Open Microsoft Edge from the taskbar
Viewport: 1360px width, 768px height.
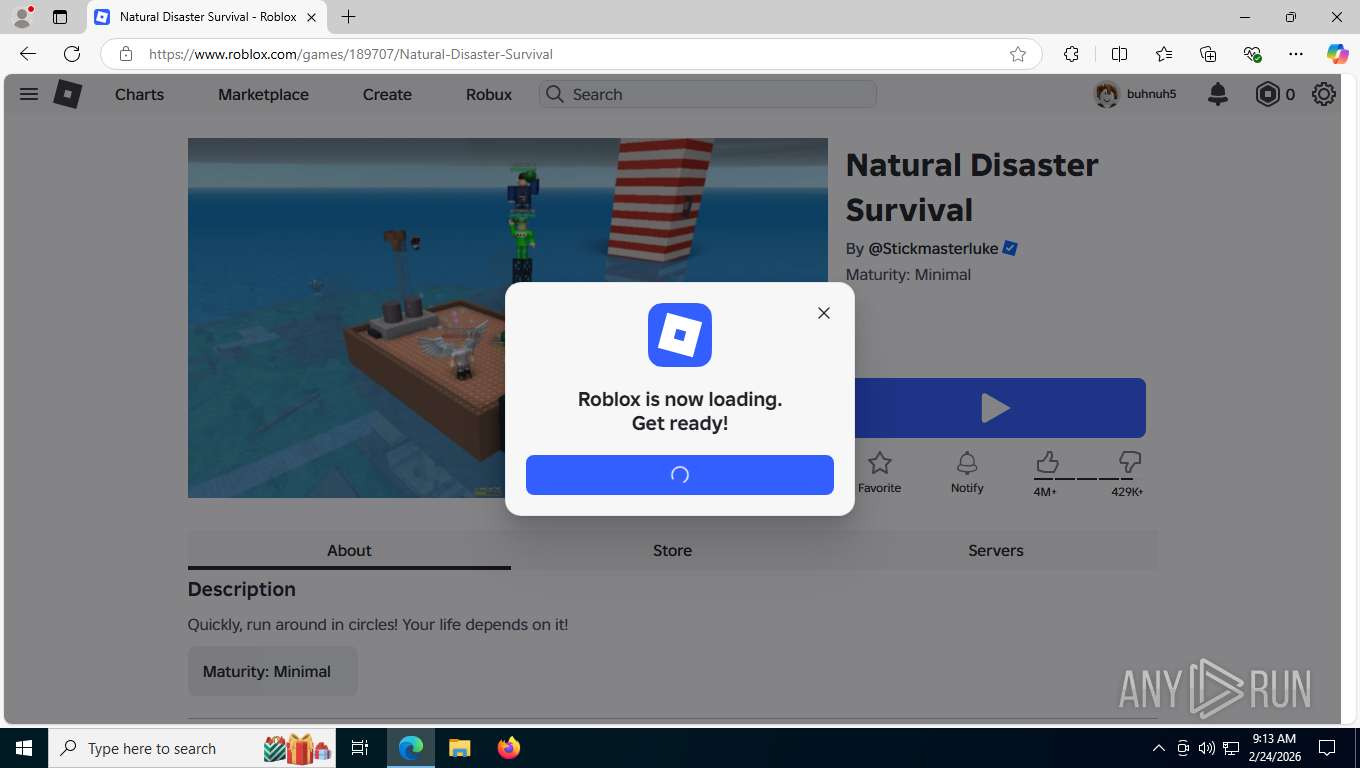tap(411, 748)
